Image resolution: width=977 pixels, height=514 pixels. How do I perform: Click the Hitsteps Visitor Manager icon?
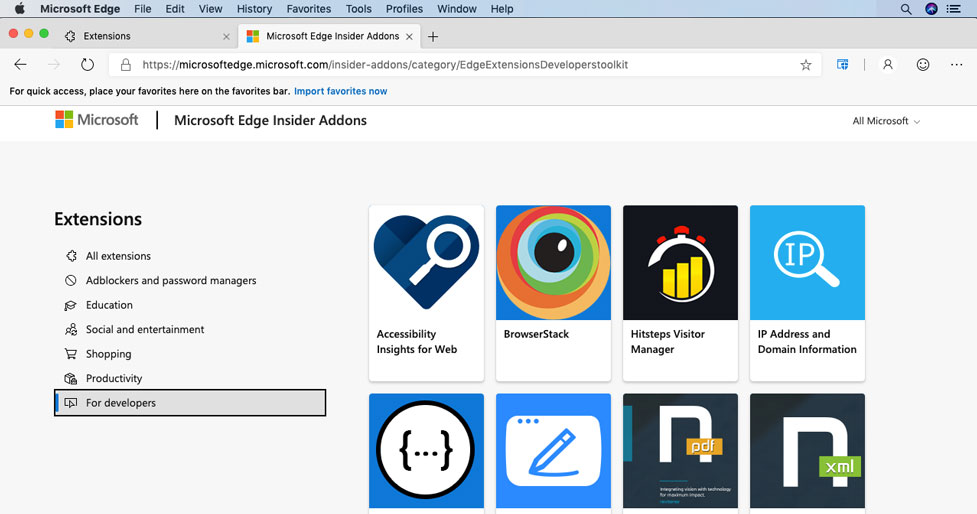point(680,263)
